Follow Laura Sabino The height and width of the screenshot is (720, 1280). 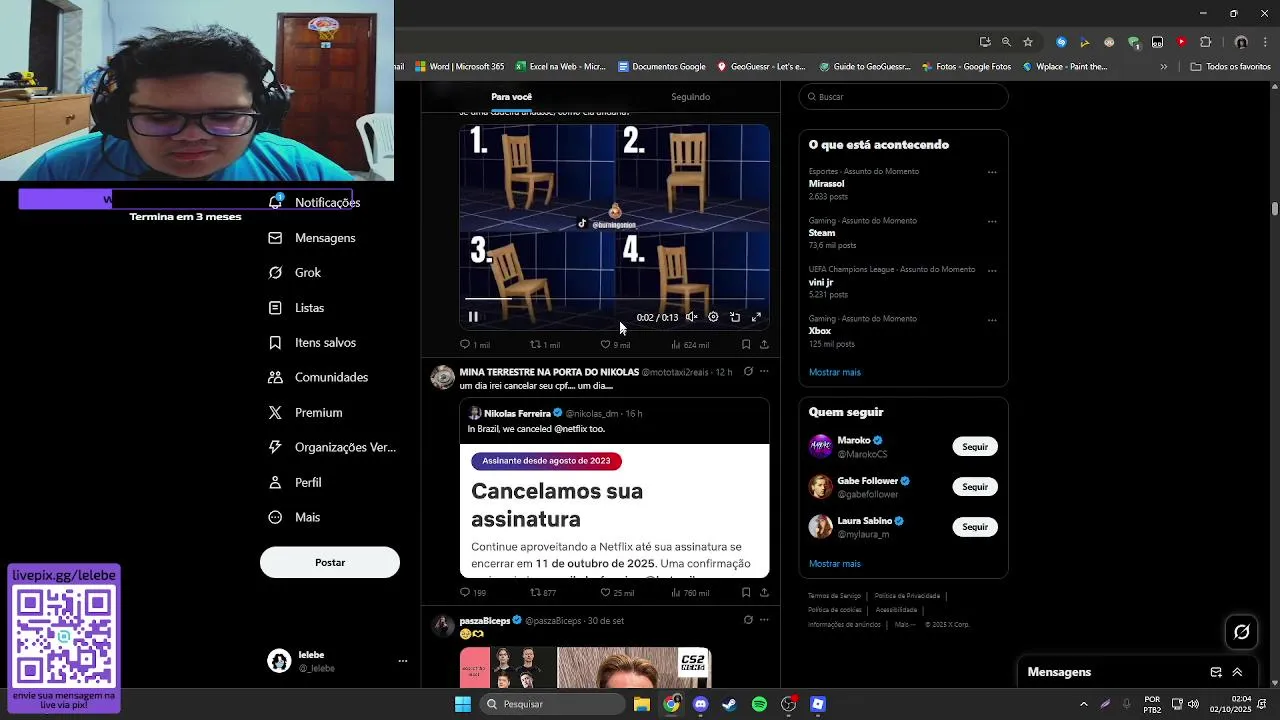975,527
